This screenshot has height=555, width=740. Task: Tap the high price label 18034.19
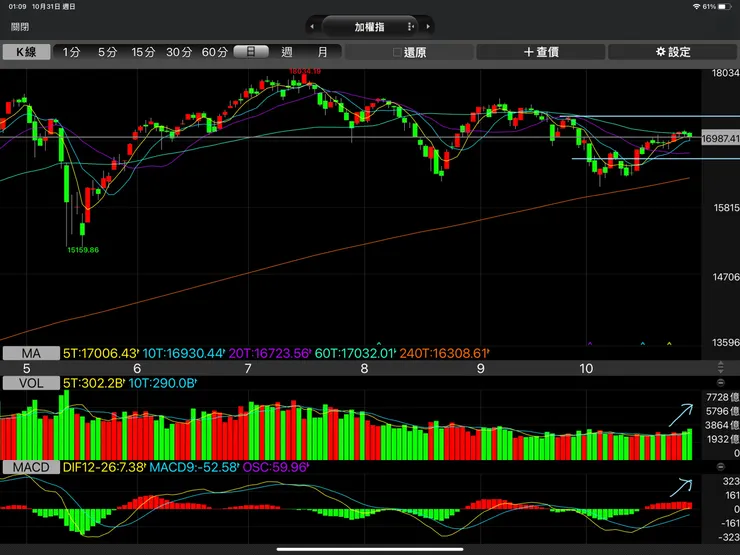tap(305, 71)
